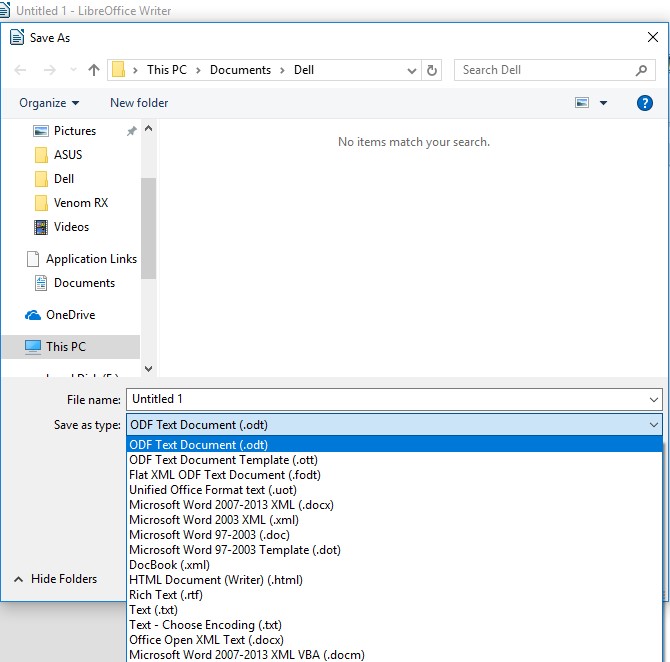Choose Microsoft Word 2007-2013 XML VBA (.docm)
The width and height of the screenshot is (670, 662).
pos(394,655)
